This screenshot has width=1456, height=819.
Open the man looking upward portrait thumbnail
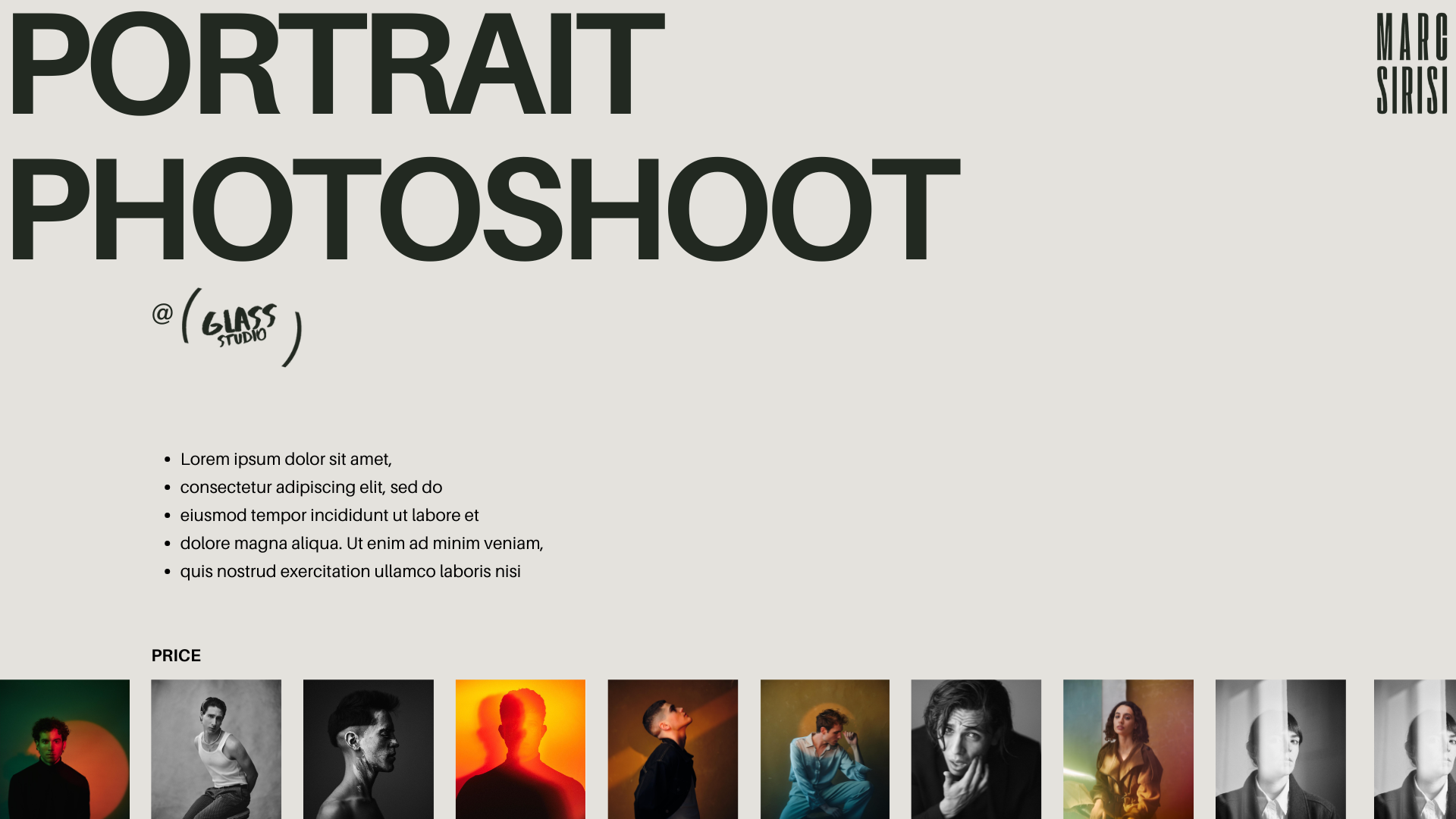[673, 749]
